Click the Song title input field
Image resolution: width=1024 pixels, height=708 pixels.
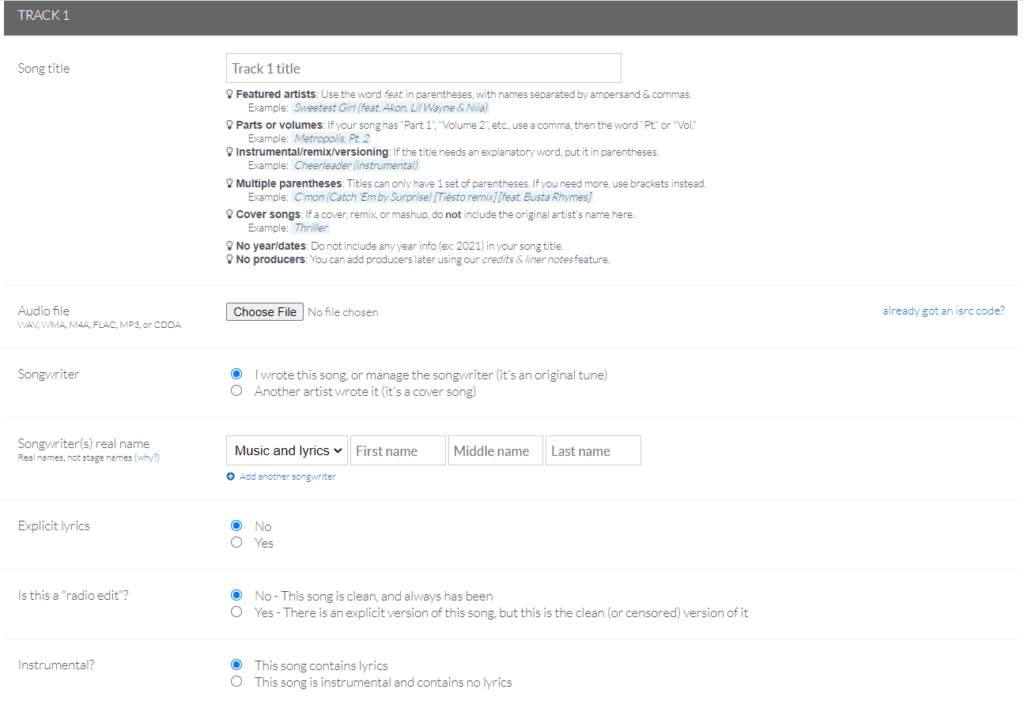pos(423,68)
